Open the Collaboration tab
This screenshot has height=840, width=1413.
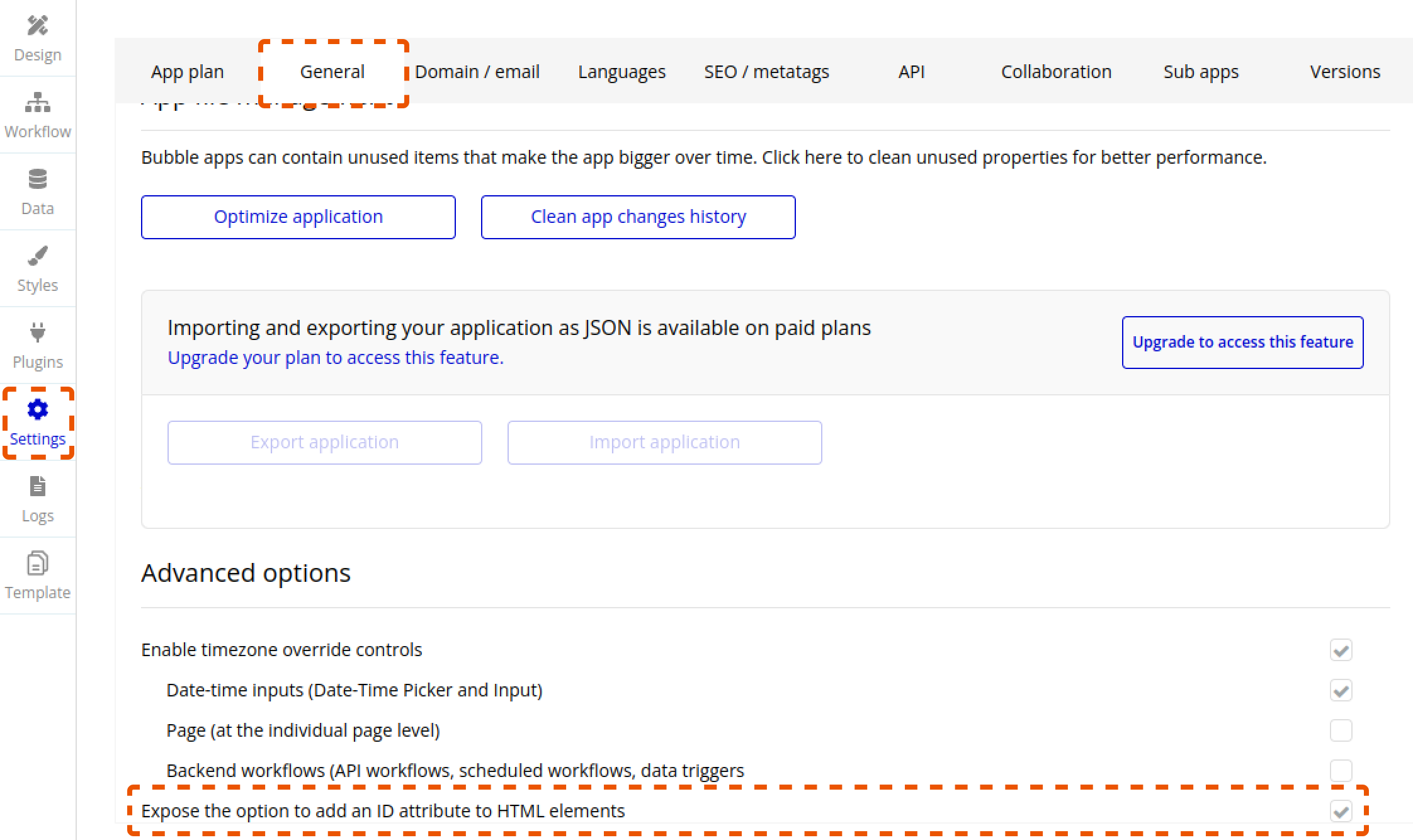click(1056, 72)
